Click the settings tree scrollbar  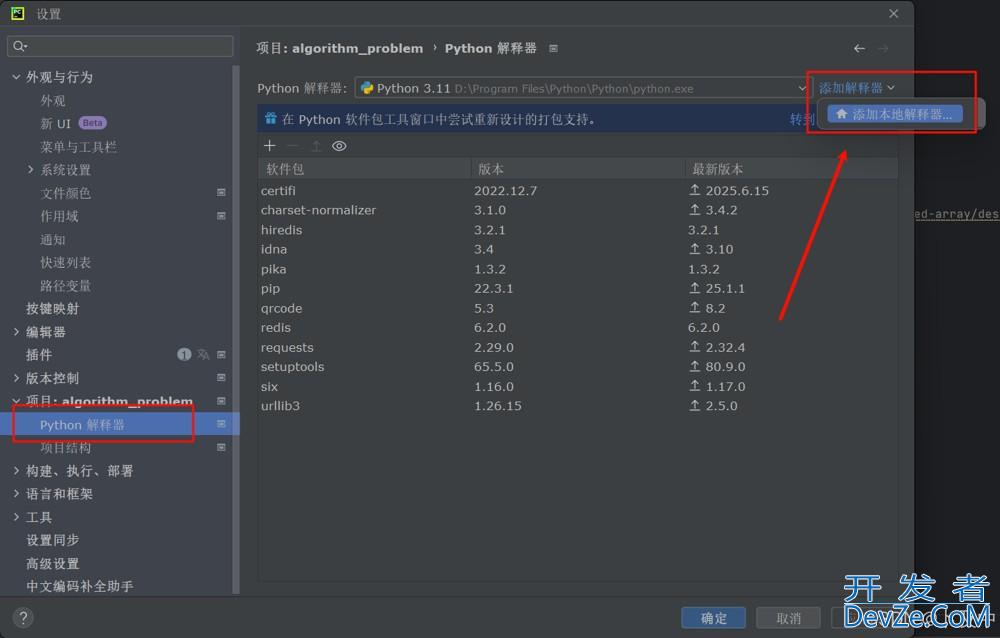[236, 329]
